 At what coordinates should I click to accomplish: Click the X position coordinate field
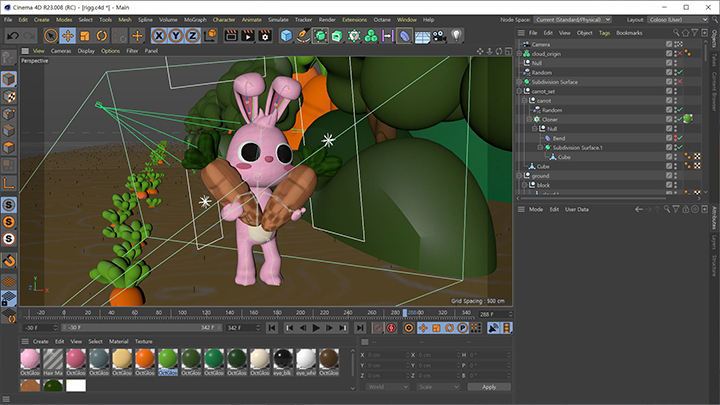click(x=388, y=355)
